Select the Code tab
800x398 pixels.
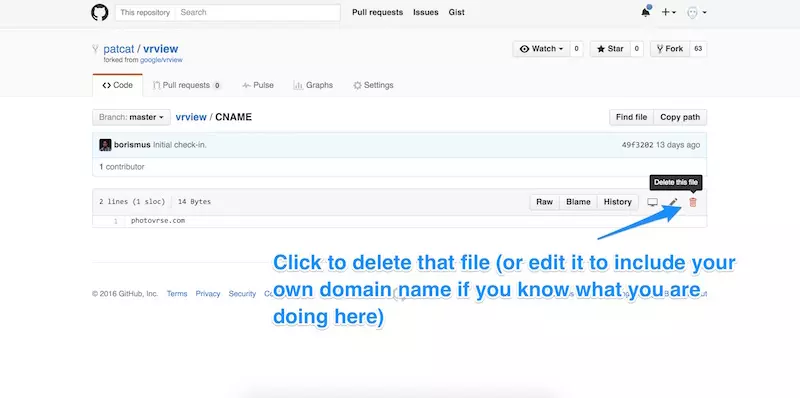click(x=117, y=85)
